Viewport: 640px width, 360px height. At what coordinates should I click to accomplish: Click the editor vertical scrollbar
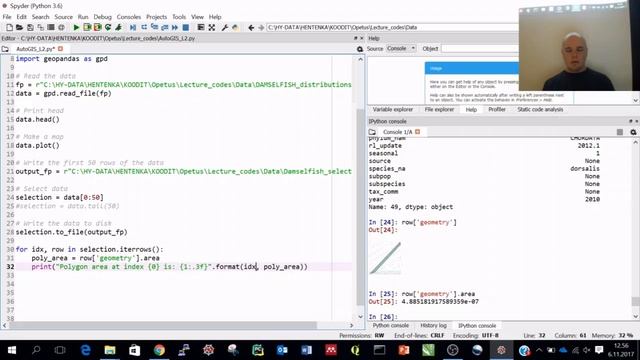click(360, 207)
